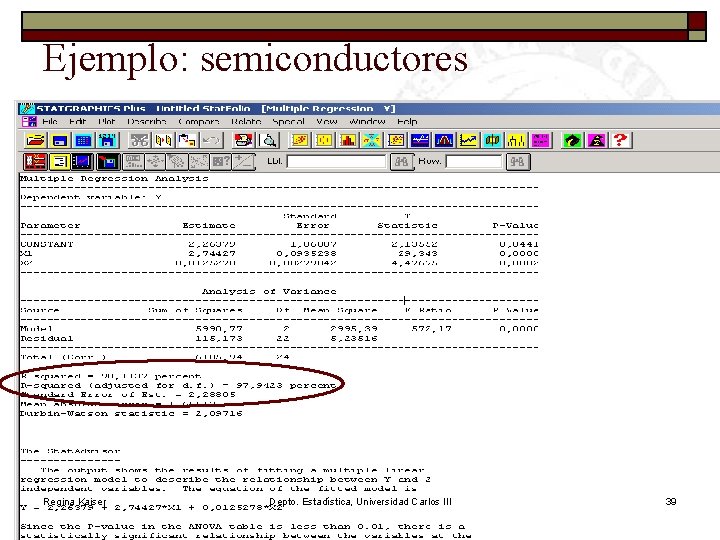Viewport: 720px width, 540px height.
Task: Open the data spreadsheet grid icon
Action: [84, 140]
